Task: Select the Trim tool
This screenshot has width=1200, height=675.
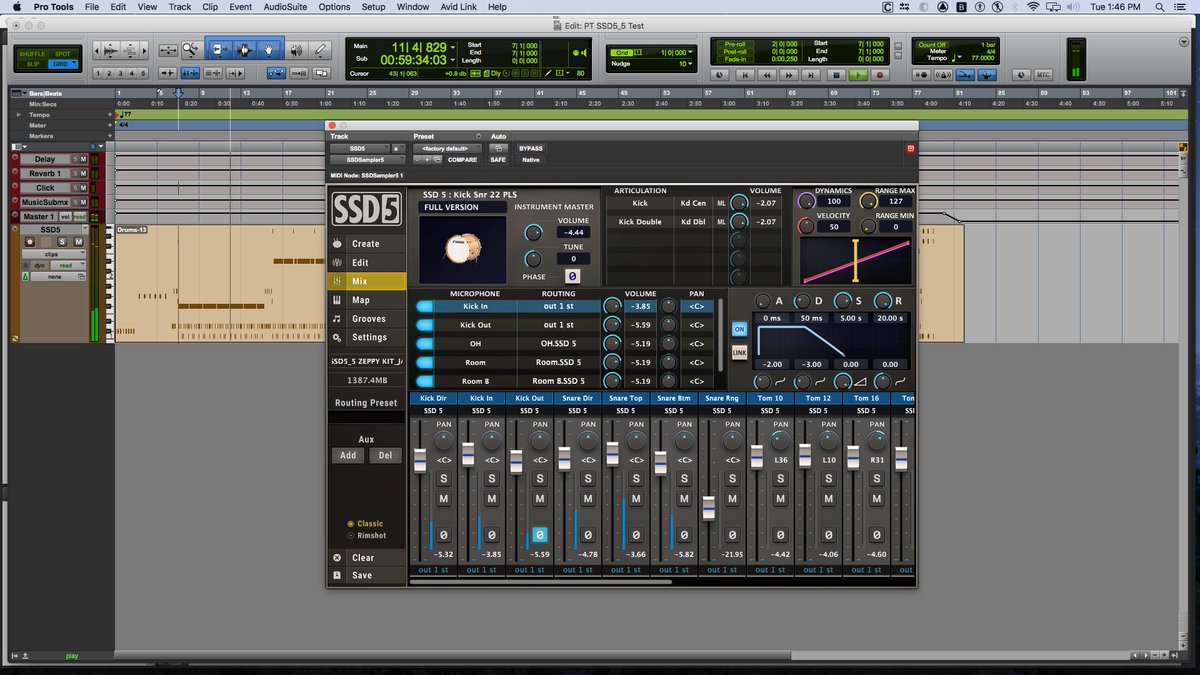Action: pyautogui.click(x=217, y=50)
